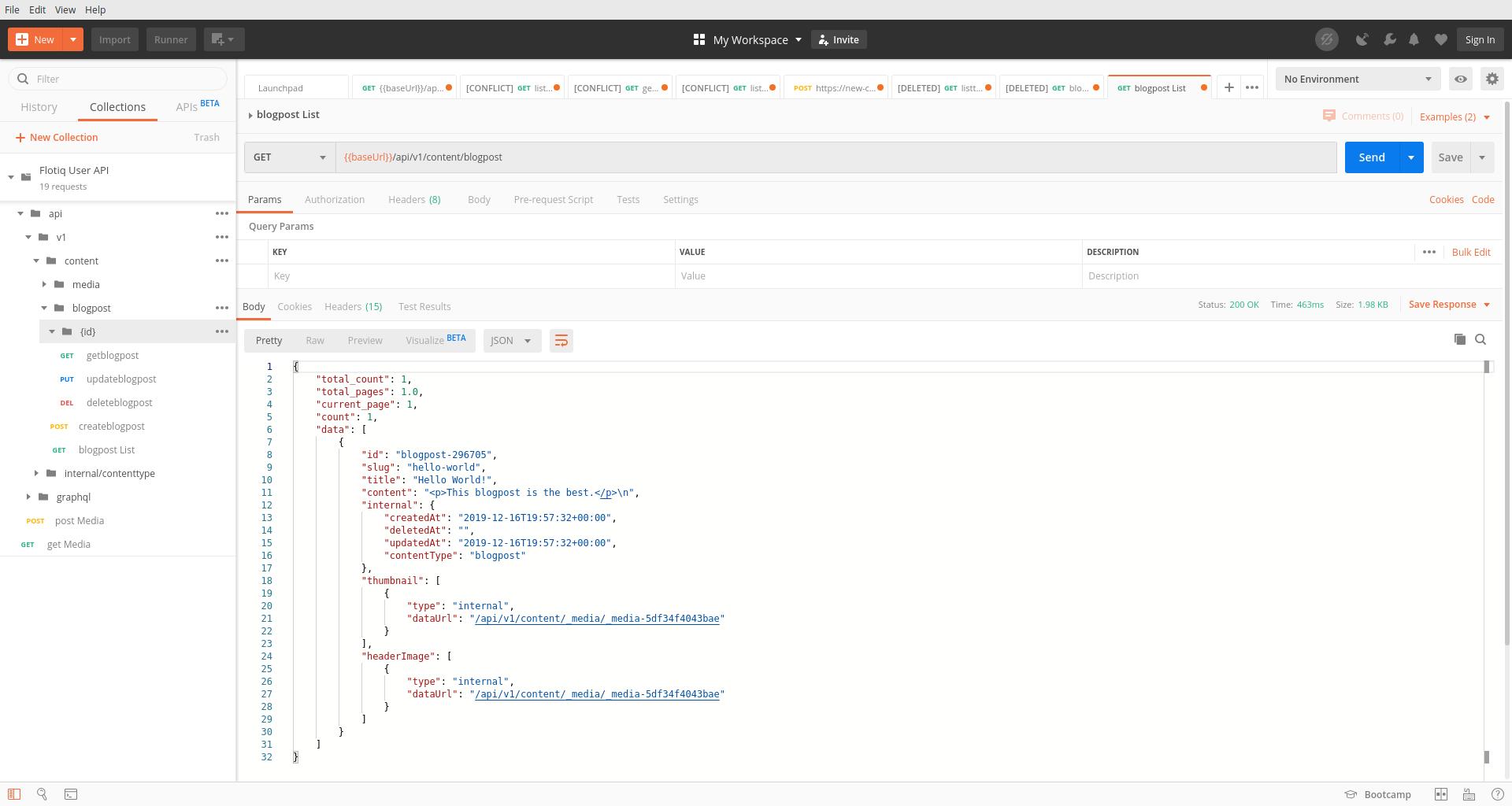Open the Edit menu
This screenshot has width=1512, height=806.
click(x=37, y=9)
